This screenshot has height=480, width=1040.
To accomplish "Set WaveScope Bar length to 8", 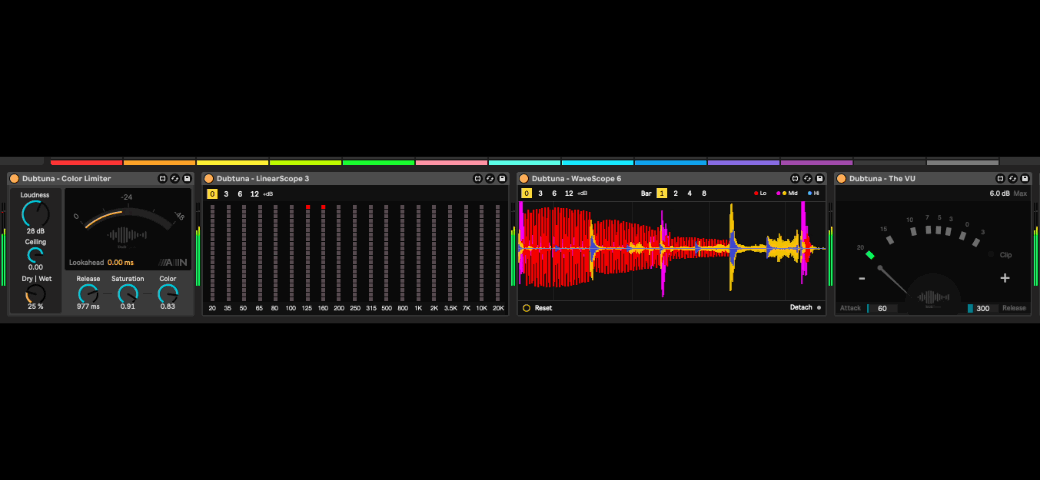I will (704, 194).
